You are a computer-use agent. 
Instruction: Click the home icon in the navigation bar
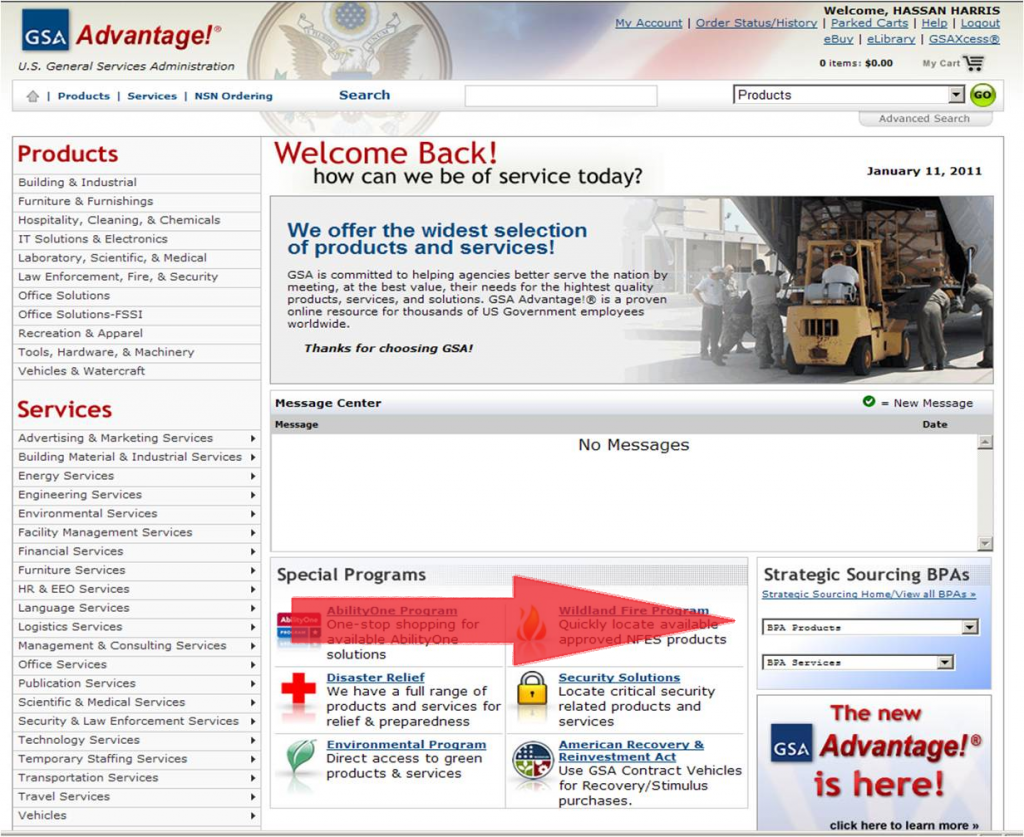coord(34,95)
